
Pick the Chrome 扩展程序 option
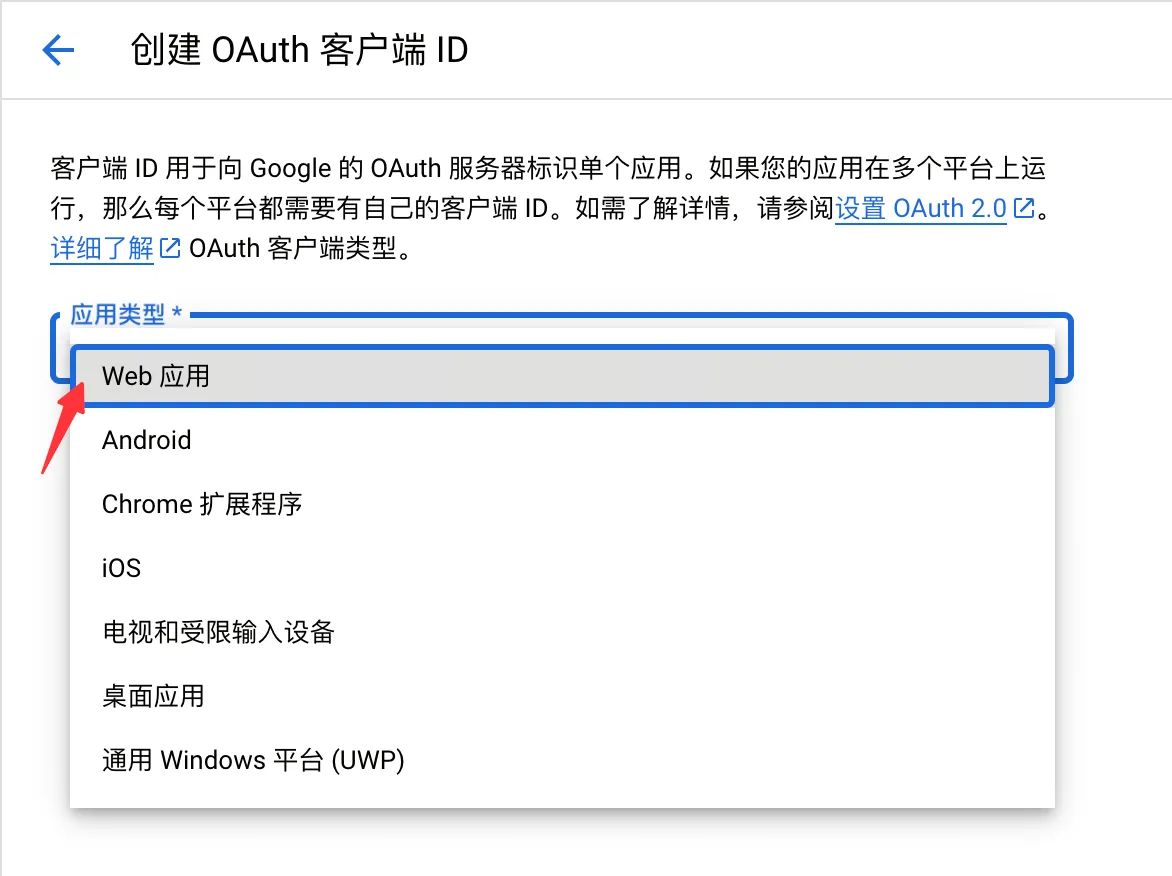click(562, 505)
